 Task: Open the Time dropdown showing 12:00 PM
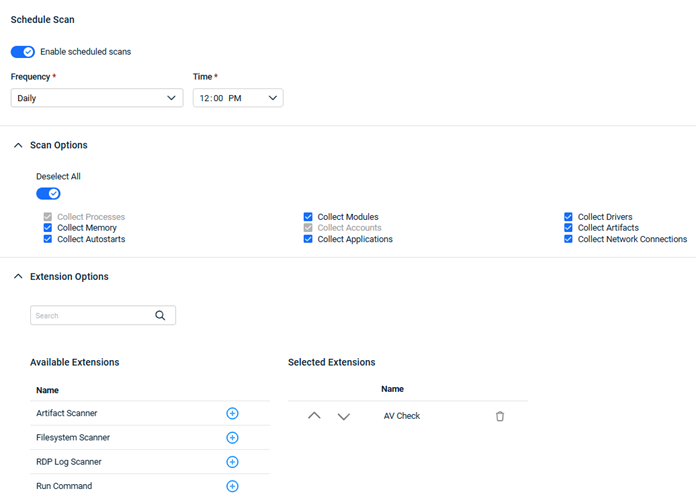click(x=238, y=98)
